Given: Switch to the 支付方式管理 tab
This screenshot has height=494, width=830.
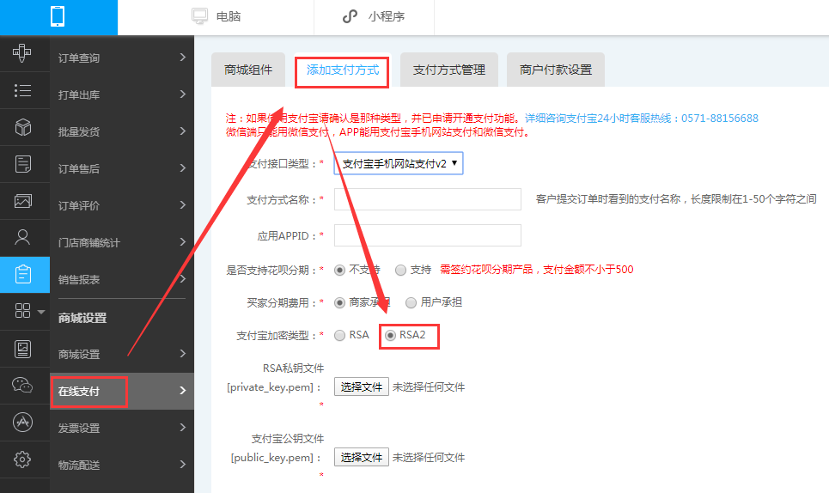Looking at the screenshot, I should [x=449, y=70].
